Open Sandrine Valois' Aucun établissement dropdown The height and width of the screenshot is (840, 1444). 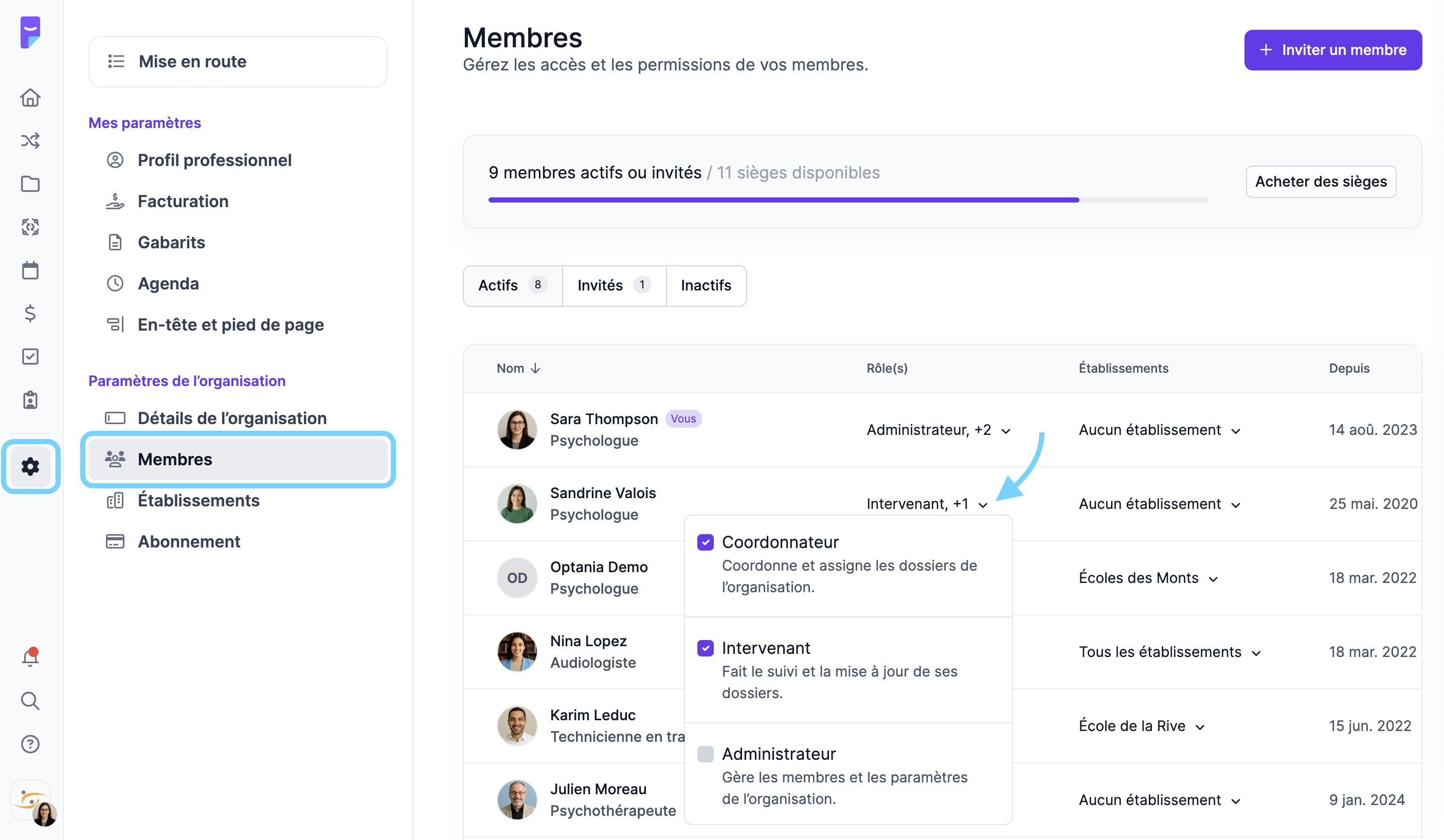pyautogui.click(x=1159, y=504)
